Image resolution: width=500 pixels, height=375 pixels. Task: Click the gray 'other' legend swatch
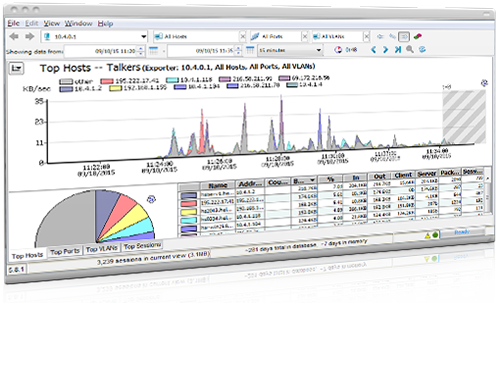(66, 82)
